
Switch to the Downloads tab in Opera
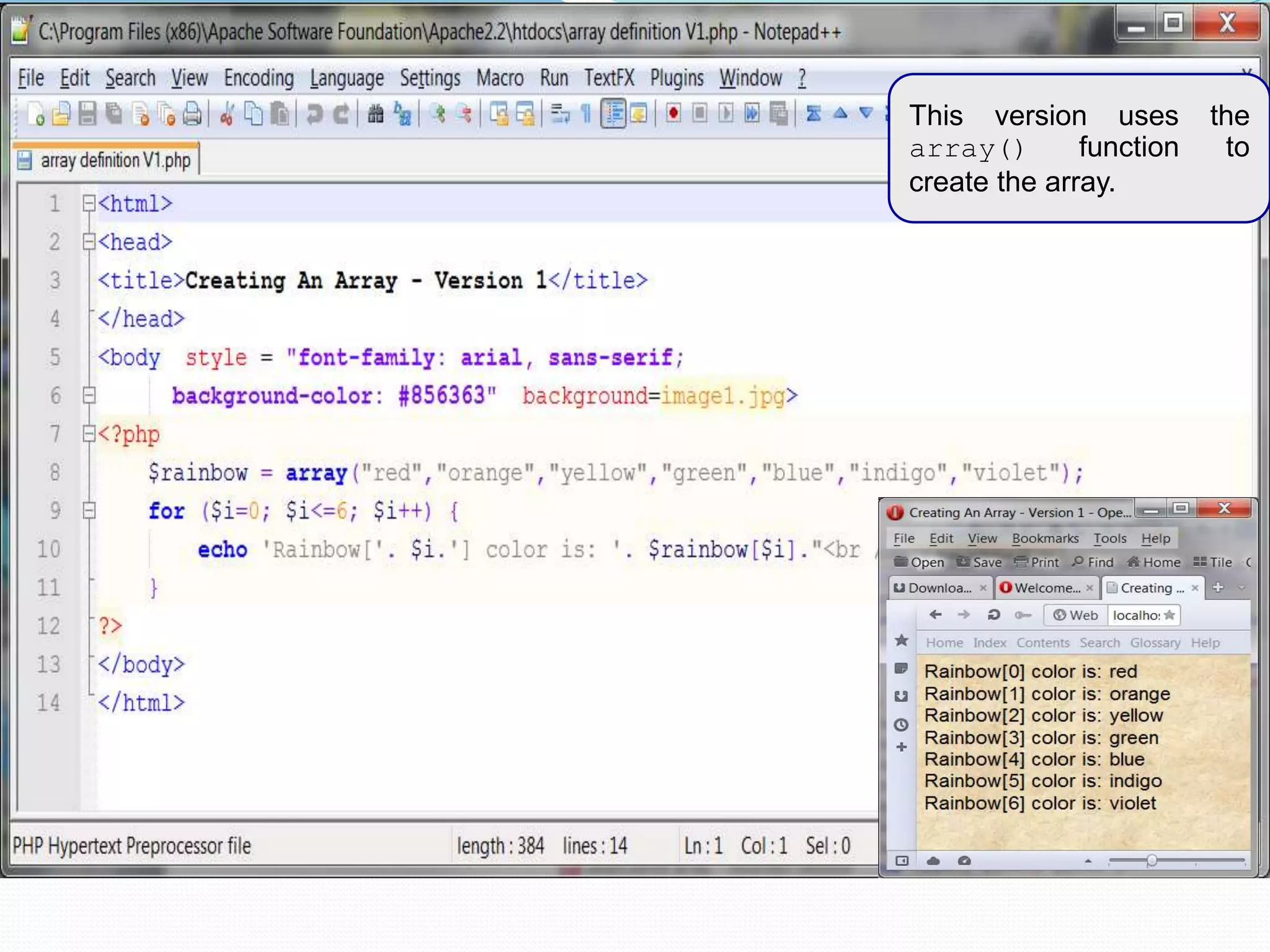[x=939, y=588]
